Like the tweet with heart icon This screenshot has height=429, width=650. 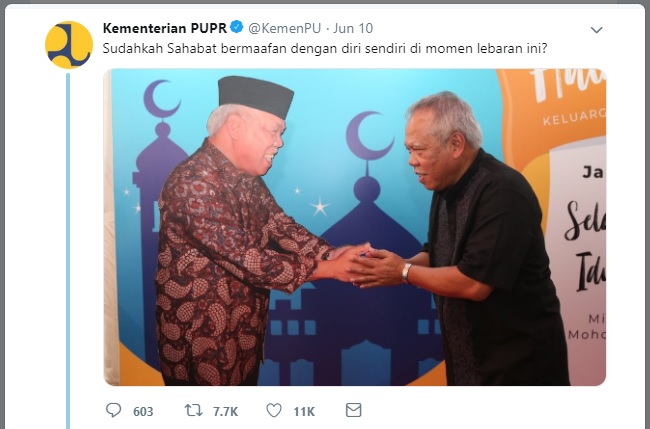[x=274, y=410]
